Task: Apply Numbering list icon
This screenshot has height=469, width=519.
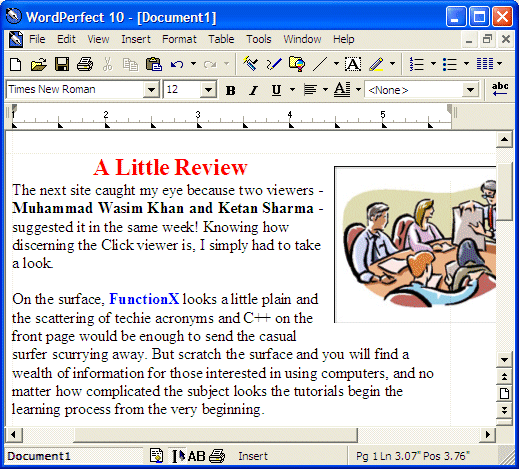Action: [x=417, y=64]
